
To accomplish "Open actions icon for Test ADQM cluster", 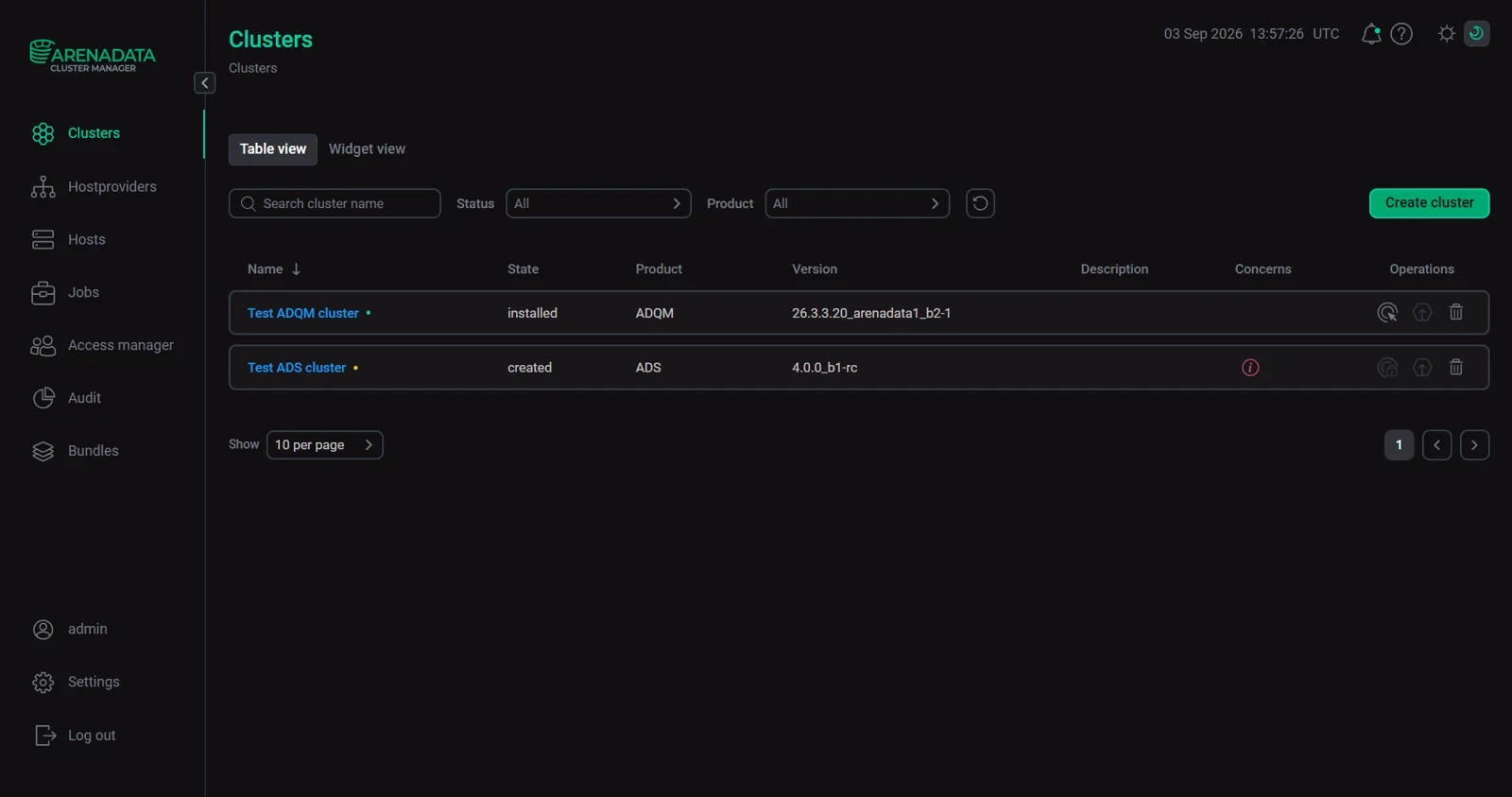I will pyautogui.click(x=1387, y=313).
